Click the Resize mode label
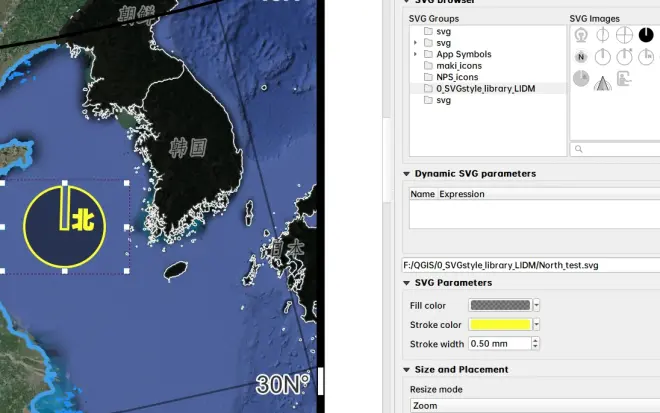This screenshot has height=413, width=660. tap(436, 389)
